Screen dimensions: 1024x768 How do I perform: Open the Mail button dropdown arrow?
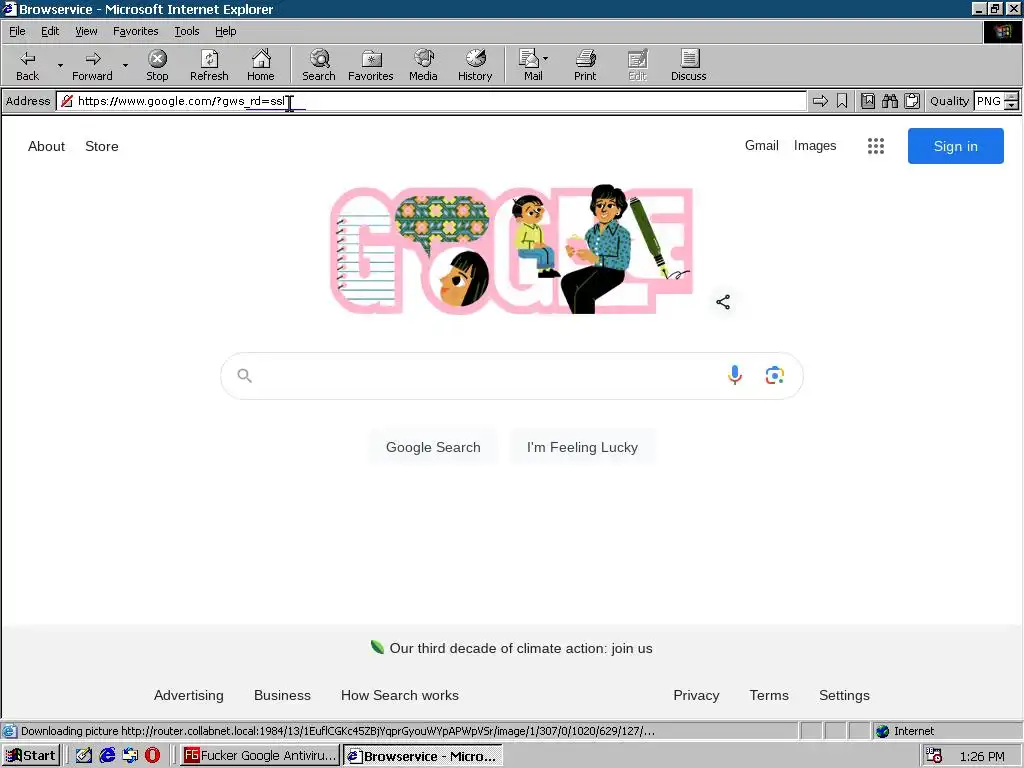545,59
